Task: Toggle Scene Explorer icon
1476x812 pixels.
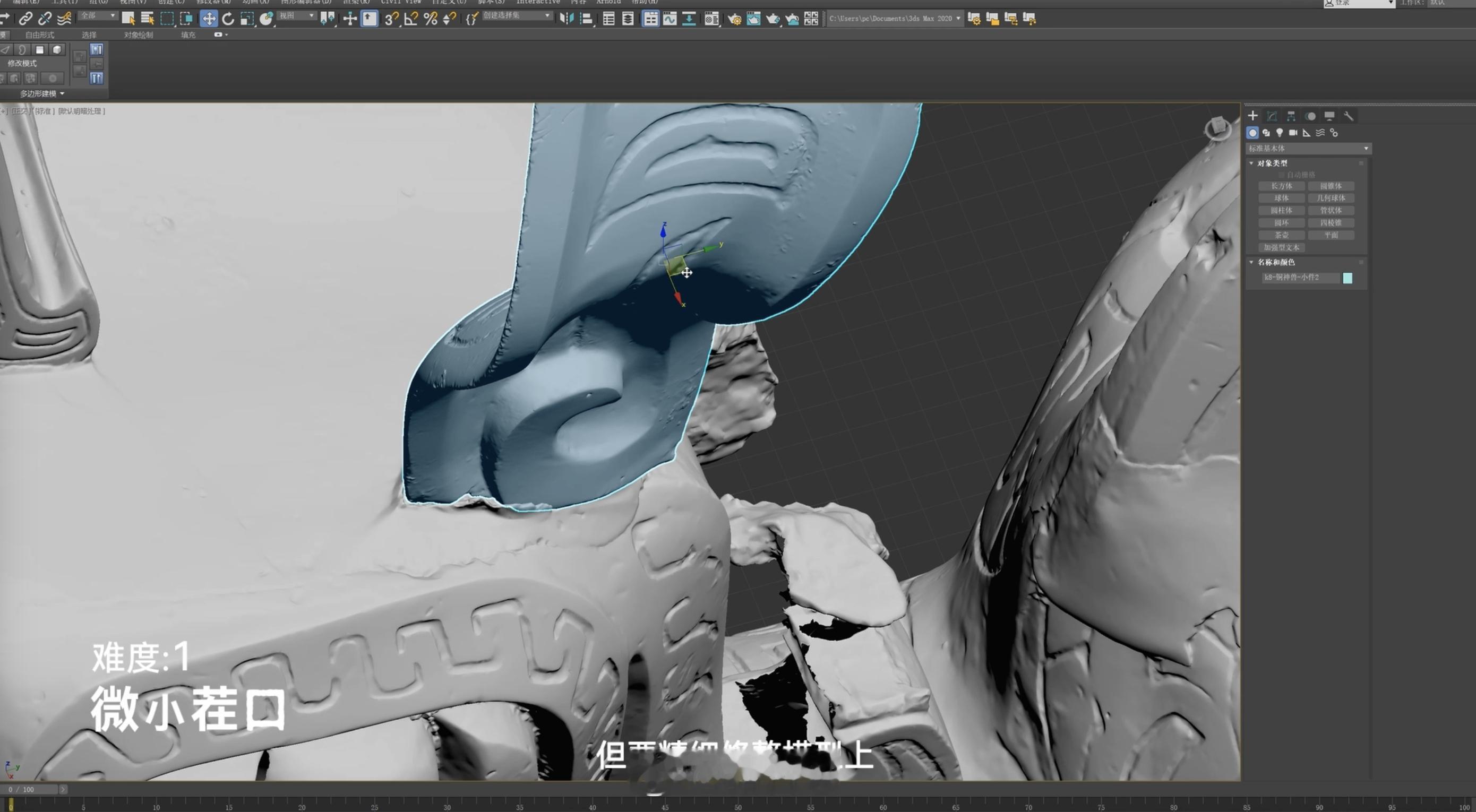Action: pos(608,19)
